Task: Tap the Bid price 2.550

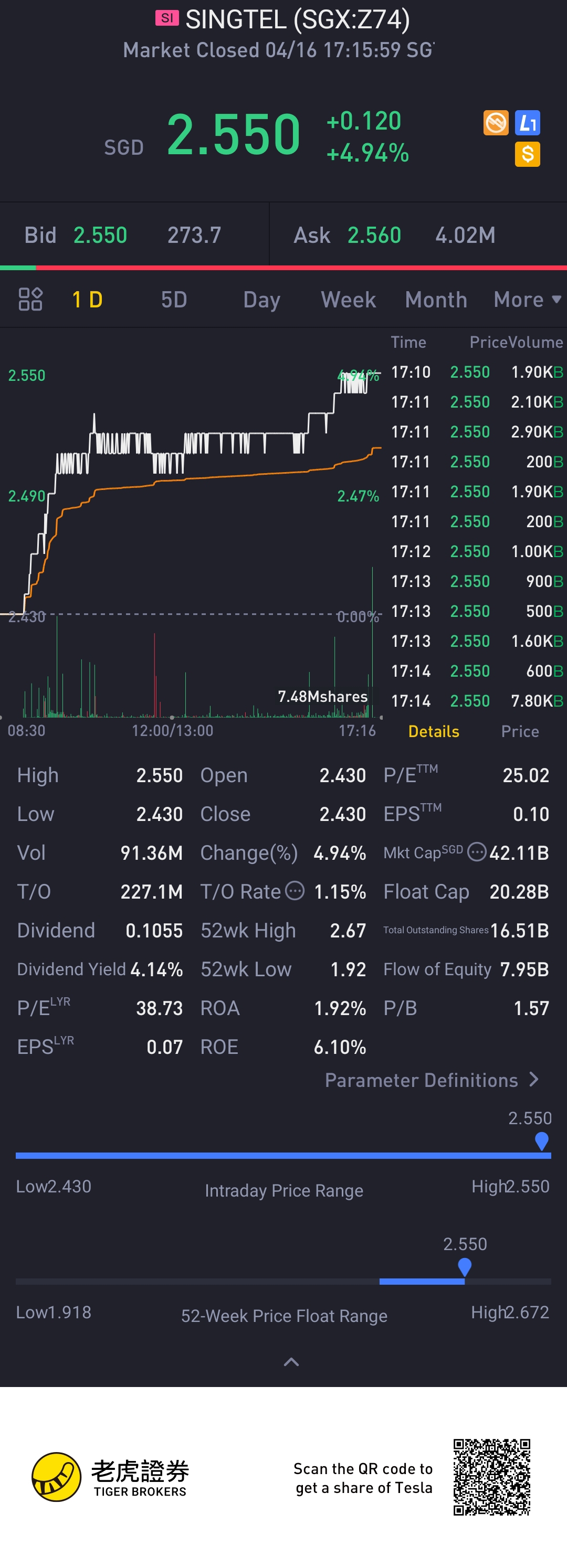Action: click(x=100, y=235)
